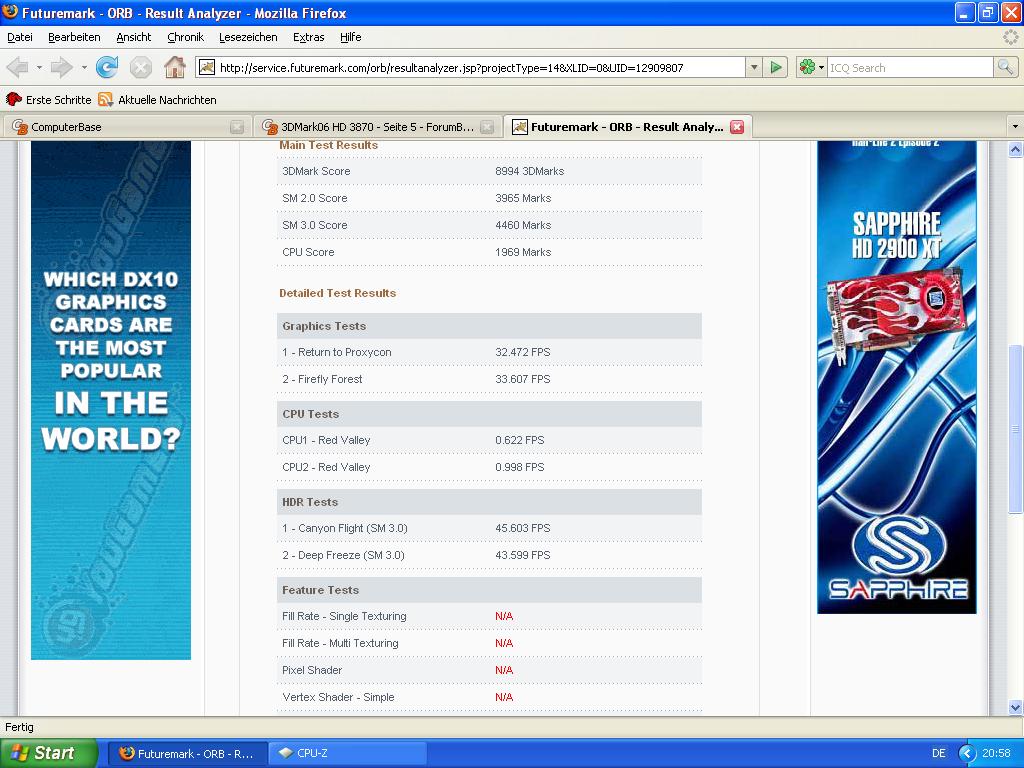Close the Futuremark Result Analyzer tab

point(737,127)
